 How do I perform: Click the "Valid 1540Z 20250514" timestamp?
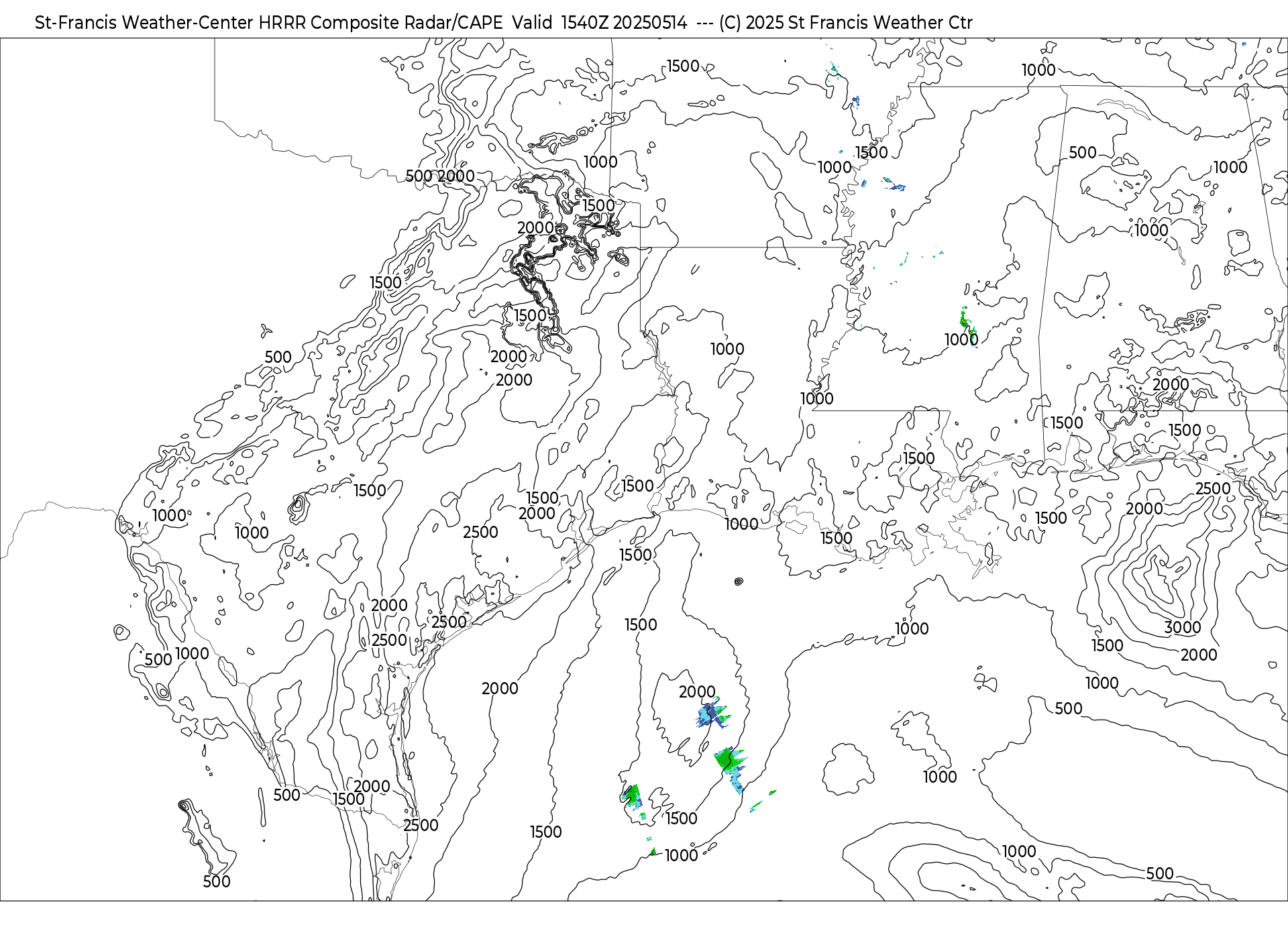tap(600, 23)
